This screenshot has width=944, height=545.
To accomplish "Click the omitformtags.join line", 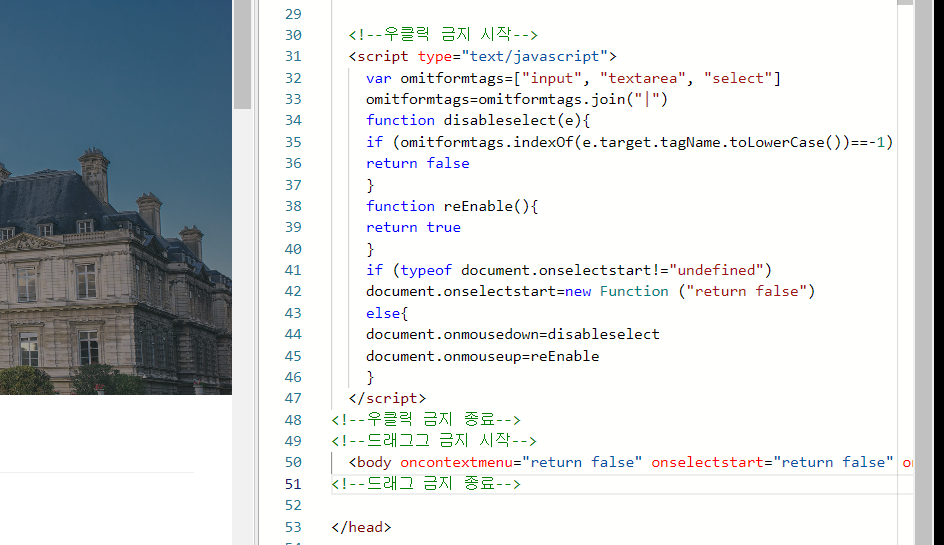I will (517, 99).
